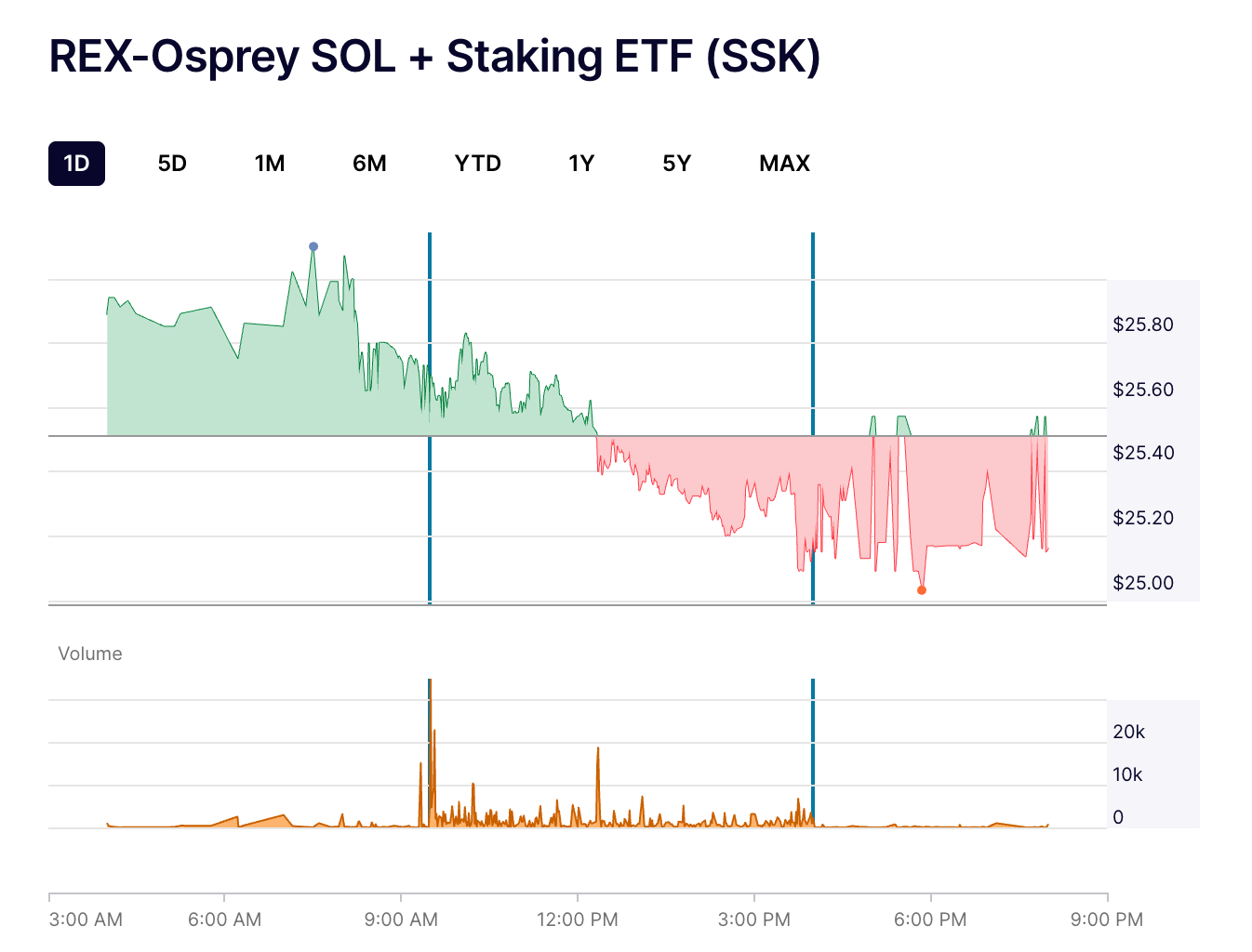Click the REX-Osprey SOL + Staking ETF title
Viewport: 1252px width, 952px height.
pyautogui.click(x=434, y=57)
